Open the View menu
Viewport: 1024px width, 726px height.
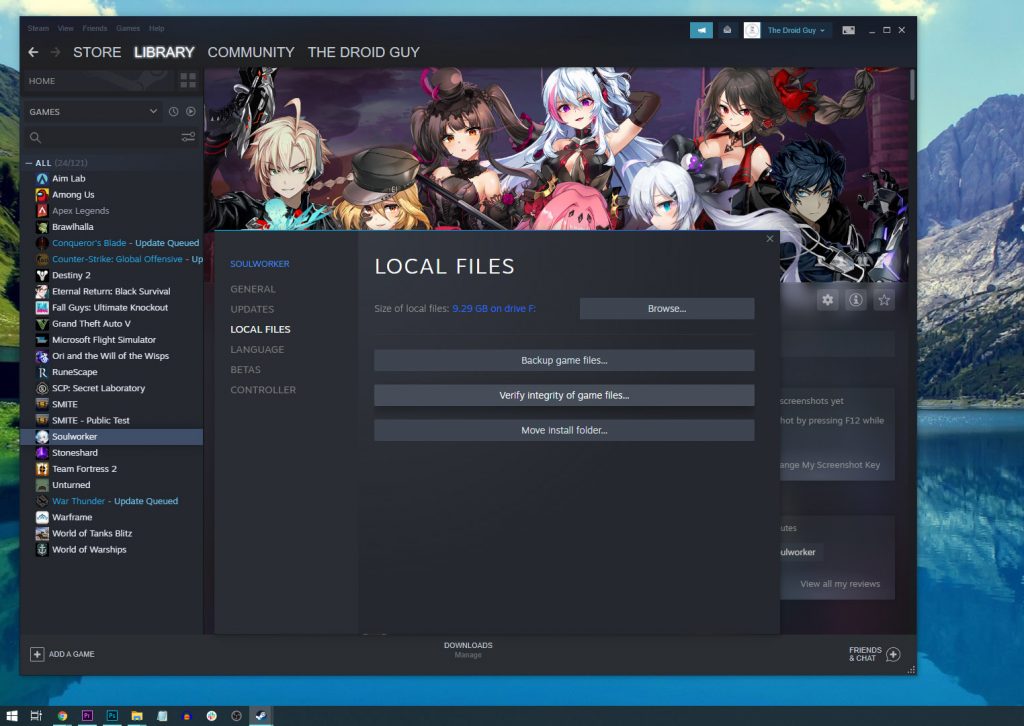click(65, 28)
